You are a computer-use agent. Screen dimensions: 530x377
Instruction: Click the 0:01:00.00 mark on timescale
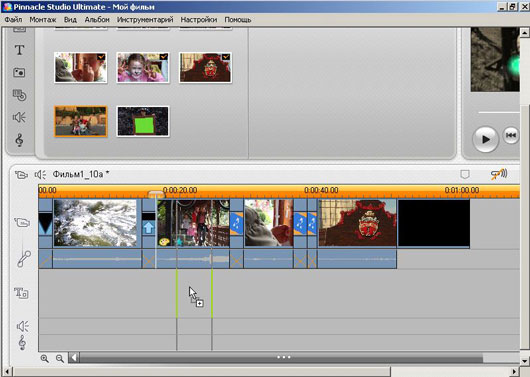(x=462, y=190)
